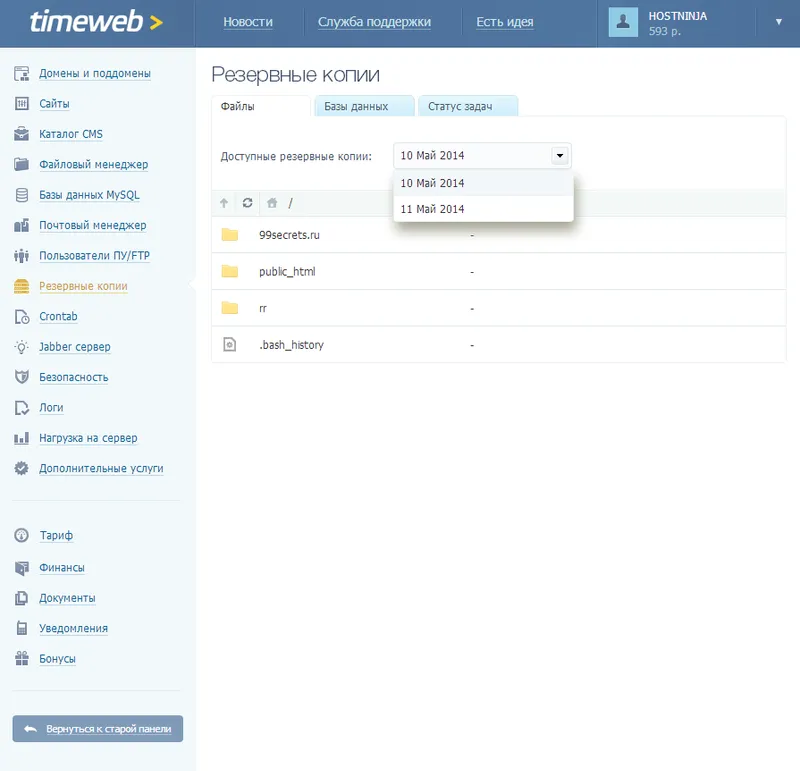
Task: Select the Файлы tab
Action: pos(260,106)
